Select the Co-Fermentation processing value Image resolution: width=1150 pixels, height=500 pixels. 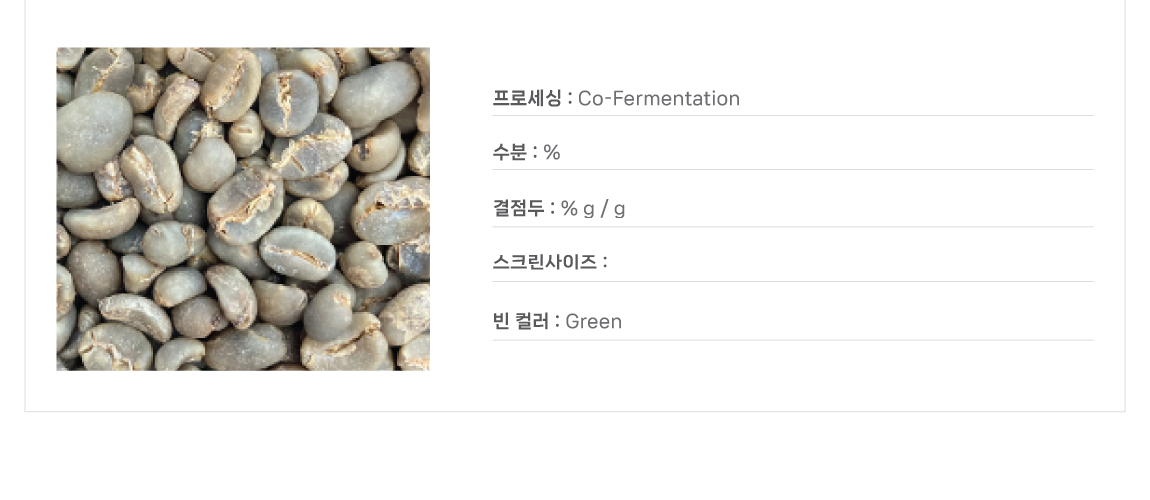click(659, 98)
